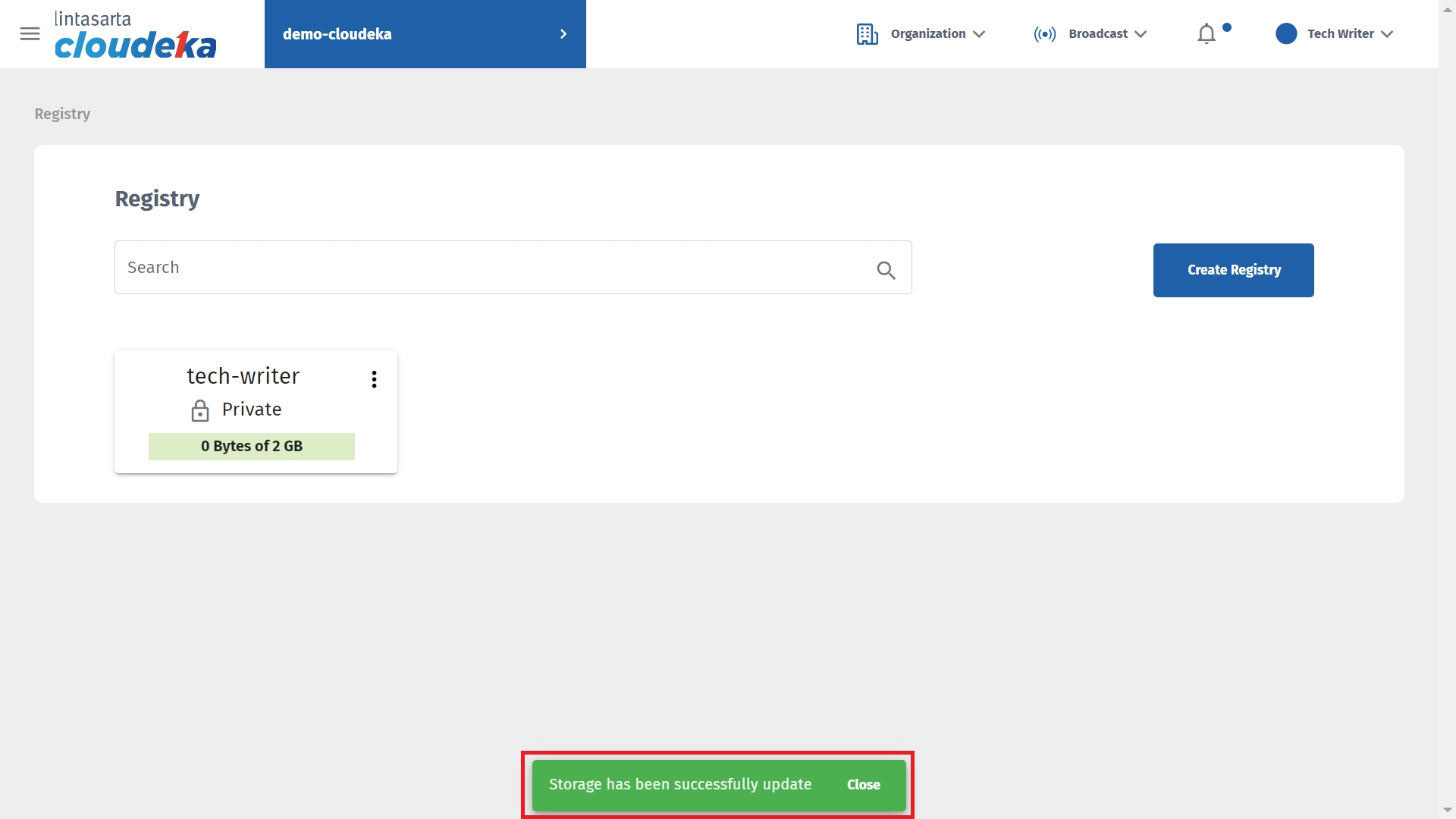The width and height of the screenshot is (1456, 819).
Task: Click the Create Registry button
Action: click(x=1233, y=270)
